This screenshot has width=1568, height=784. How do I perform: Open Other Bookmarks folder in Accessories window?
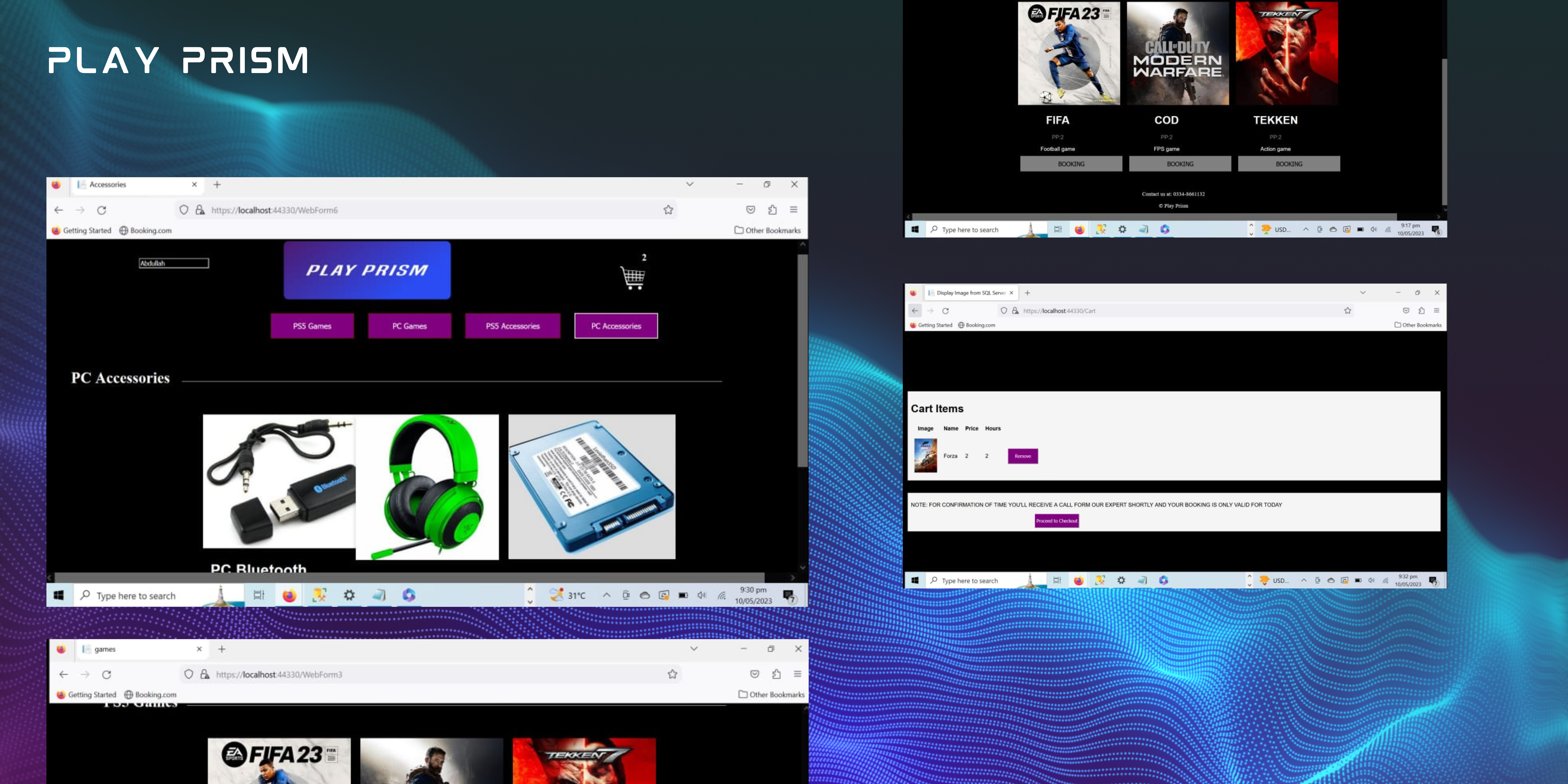click(x=768, y=231)
